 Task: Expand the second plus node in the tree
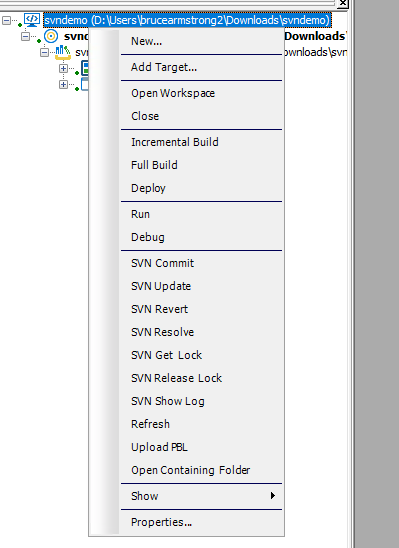(x=63, y=85)
